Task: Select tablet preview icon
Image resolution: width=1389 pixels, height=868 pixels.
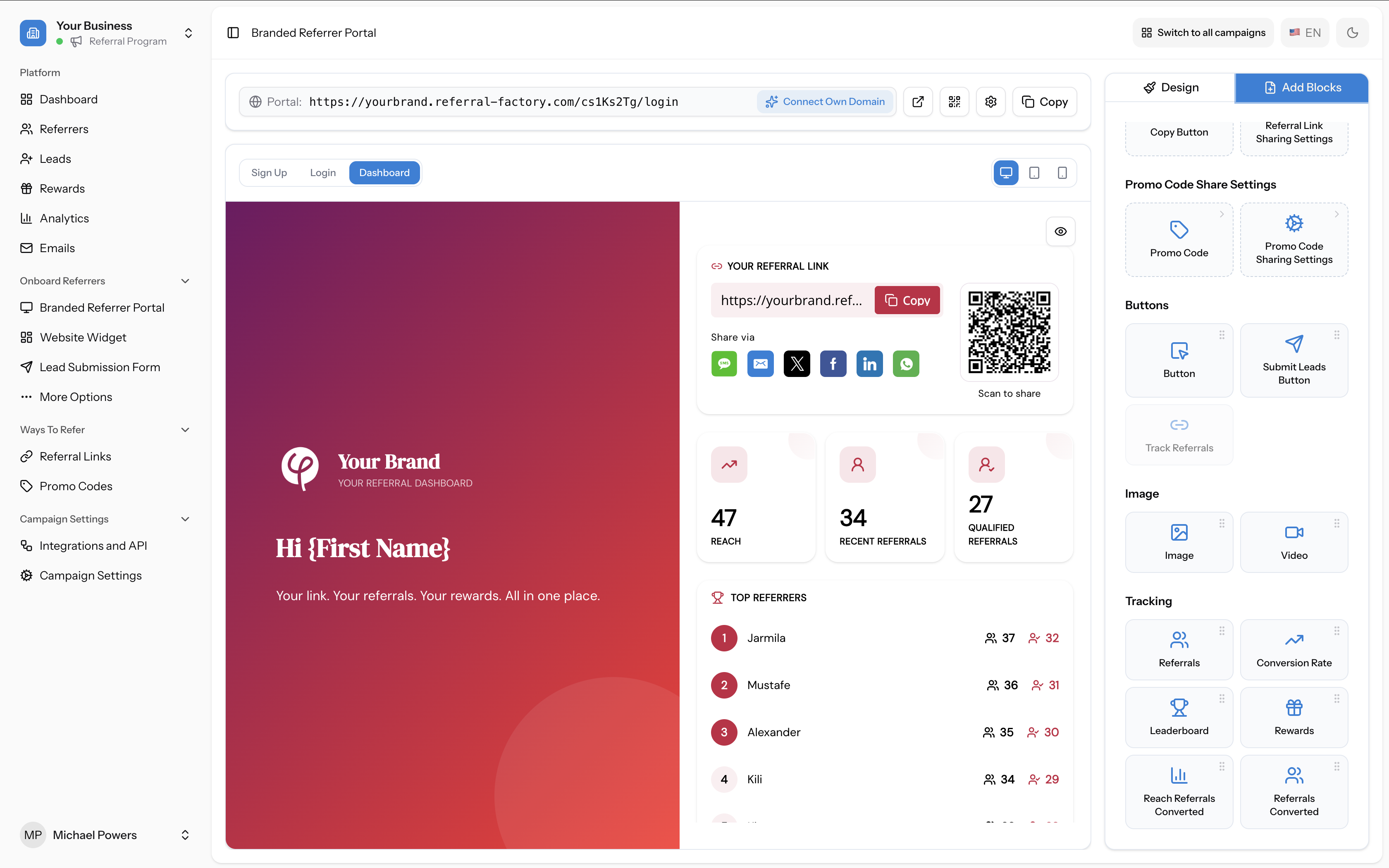Action: pyautogui.click(x=1034, y=173)
